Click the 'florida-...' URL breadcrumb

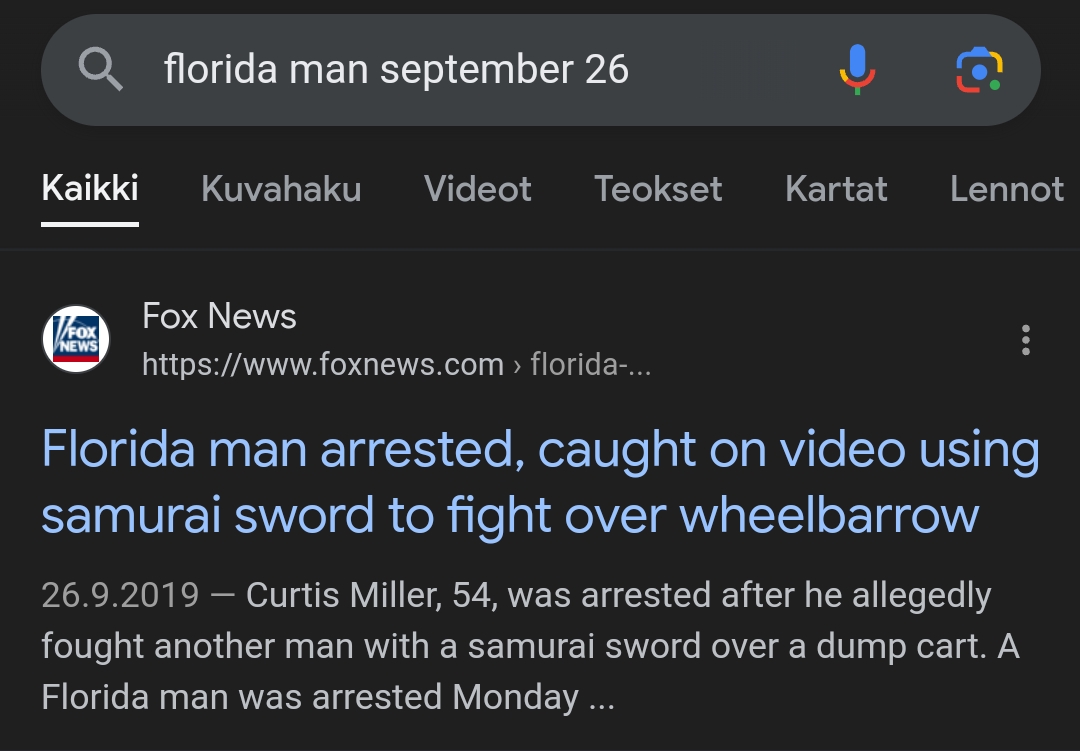coord(590,365)
